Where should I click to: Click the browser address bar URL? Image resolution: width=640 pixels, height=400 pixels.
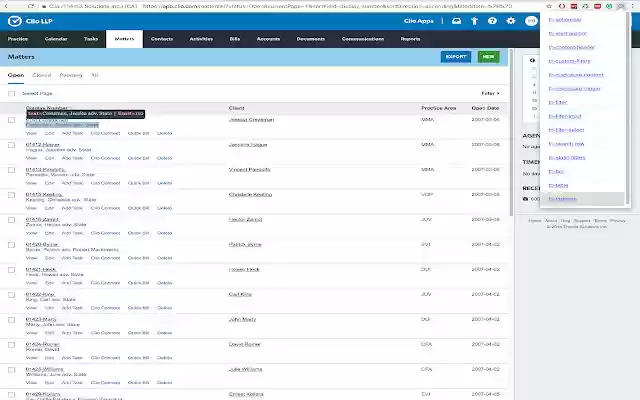327,6
